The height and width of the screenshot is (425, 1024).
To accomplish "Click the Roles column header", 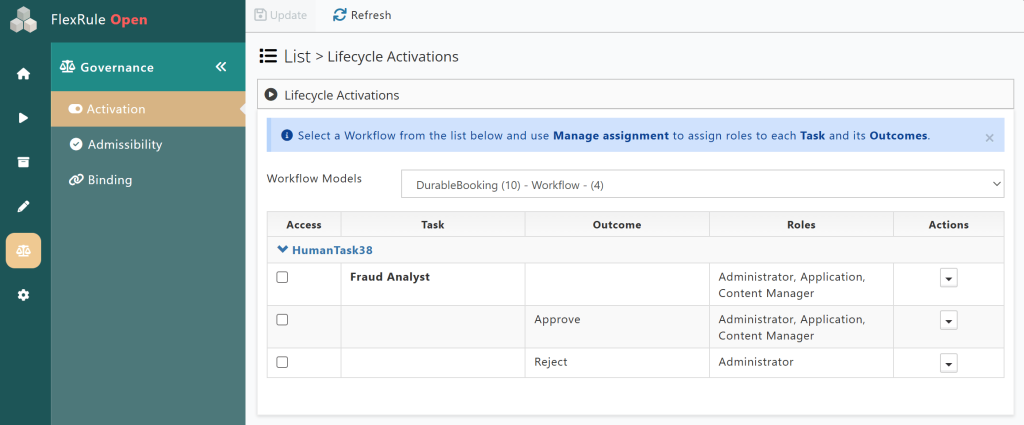I will click(801, 225).
